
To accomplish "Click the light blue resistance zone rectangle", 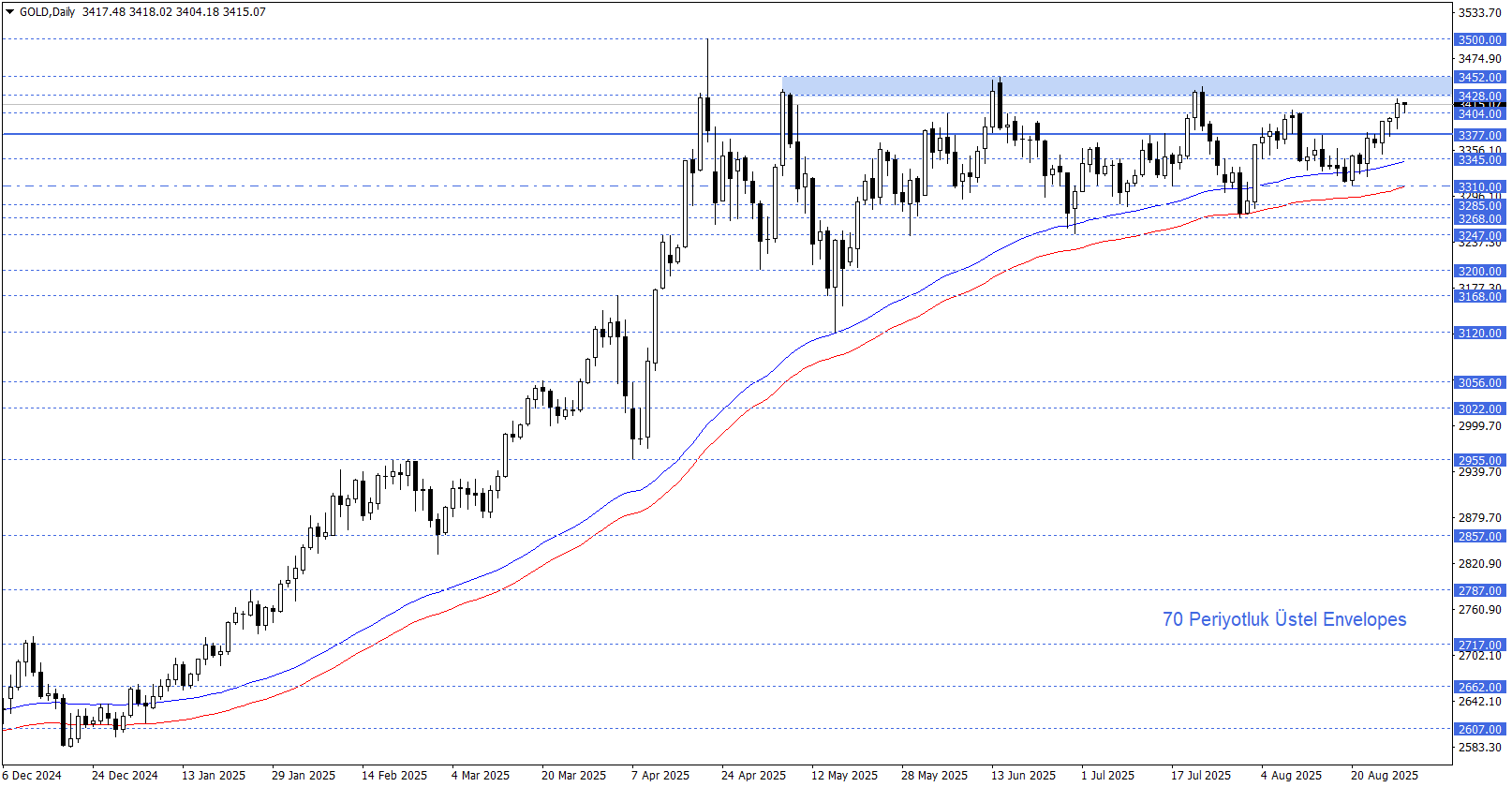I will click(1117, 86).
